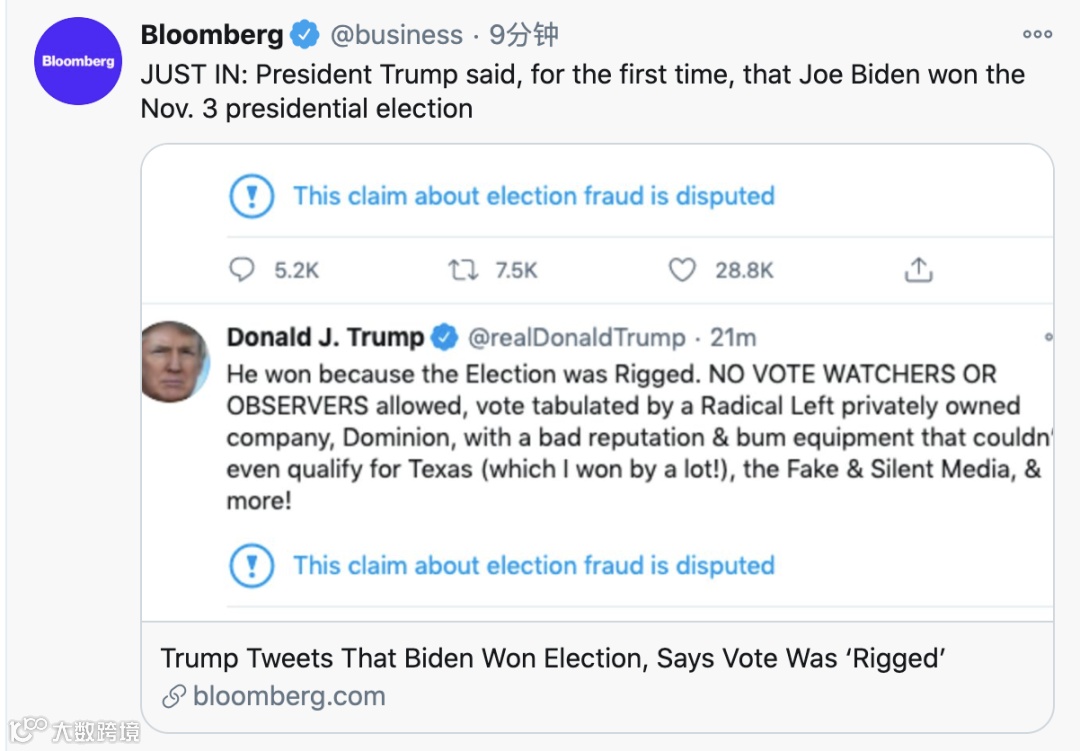Open the Bloomberg account name link
Image resolution: width=1080 pixels, height=751 pixels.
tap(212, 35)
